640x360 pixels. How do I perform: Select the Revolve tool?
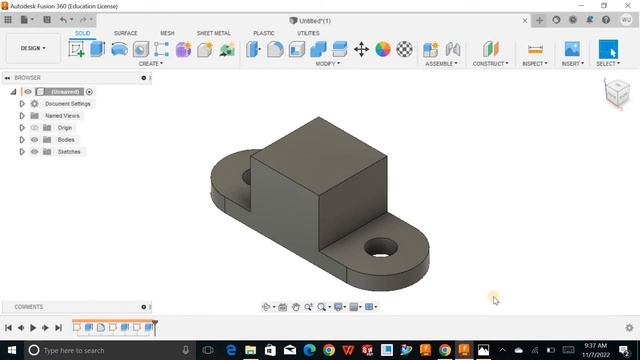[x=119, y=49]
